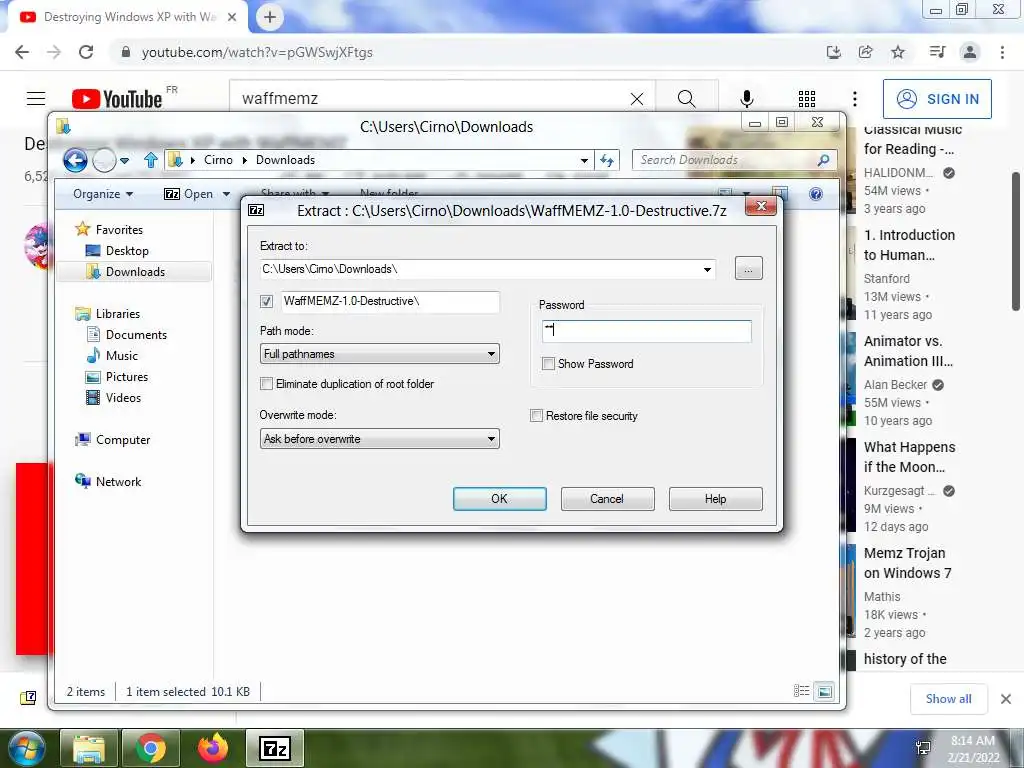Clear the waffmemz search text
The image size is (1024, 768).
click(637, 99)
